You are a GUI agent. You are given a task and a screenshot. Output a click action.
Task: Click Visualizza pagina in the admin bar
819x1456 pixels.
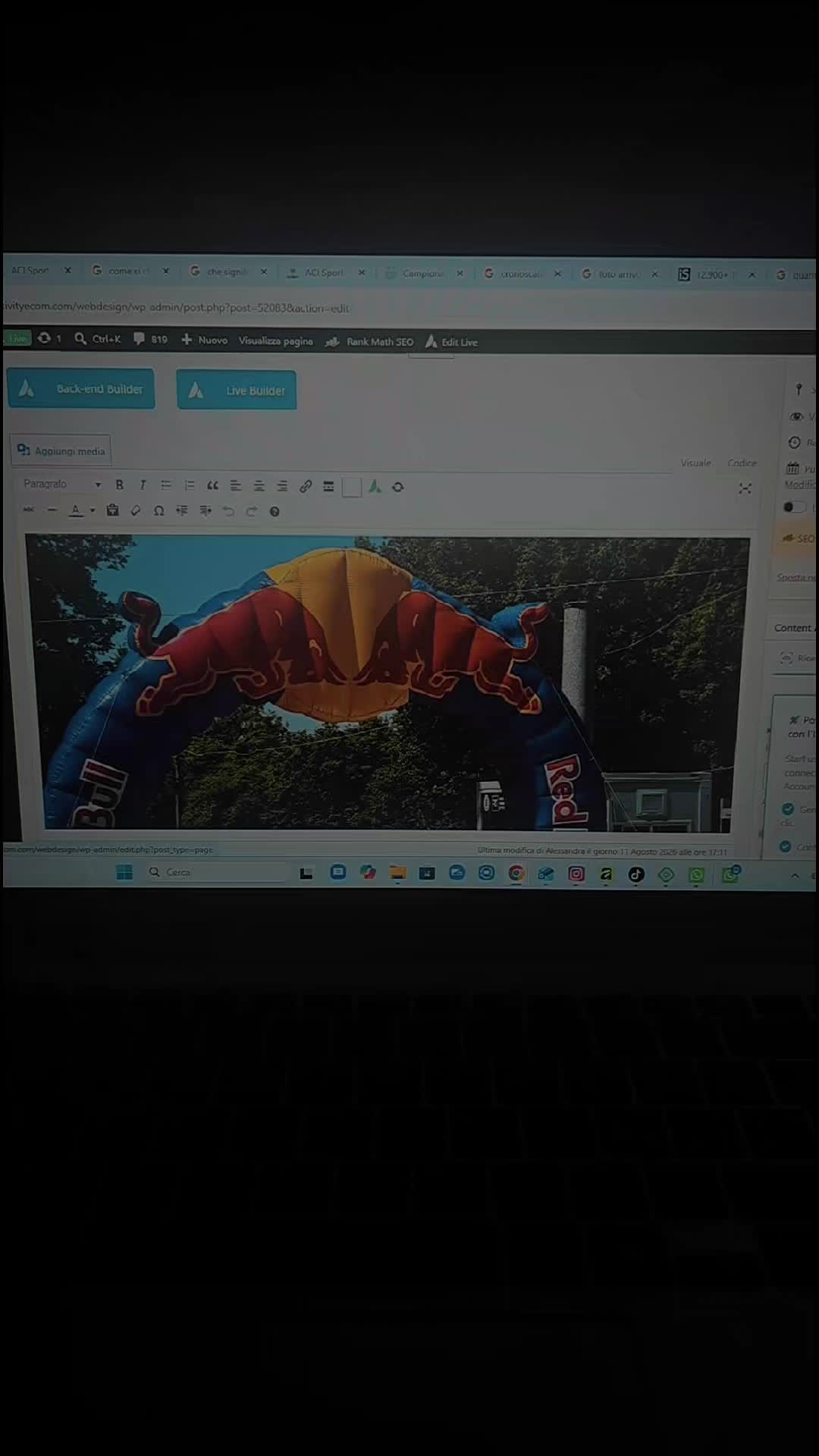click(276, 340)
